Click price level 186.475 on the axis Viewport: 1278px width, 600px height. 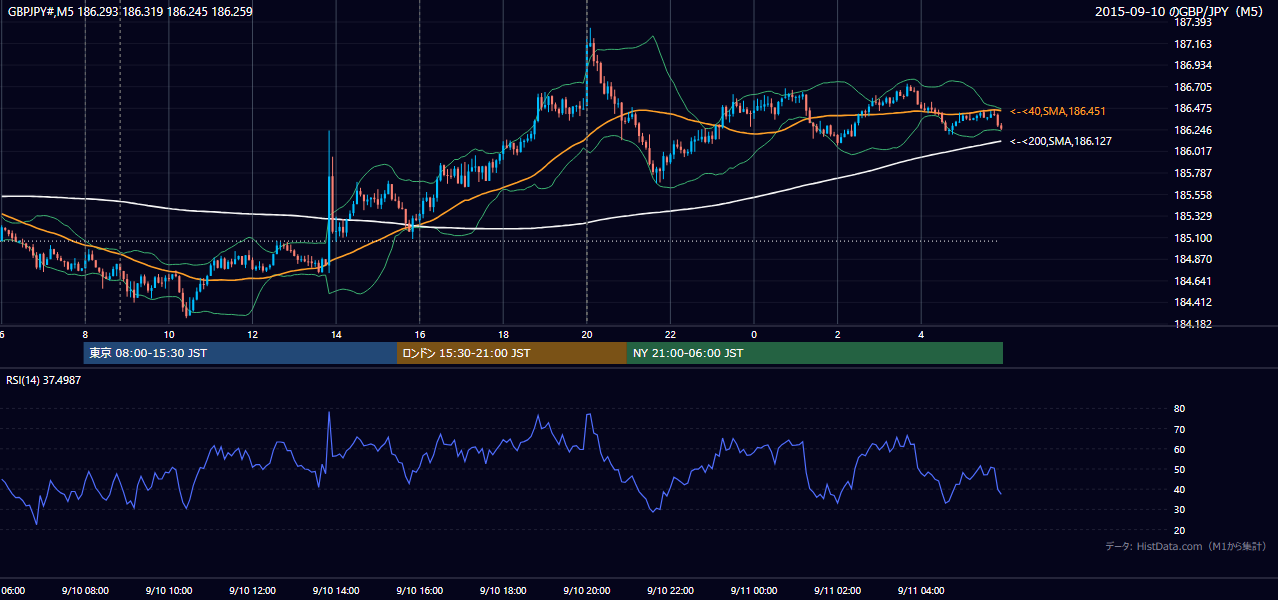coord(1192,108)
